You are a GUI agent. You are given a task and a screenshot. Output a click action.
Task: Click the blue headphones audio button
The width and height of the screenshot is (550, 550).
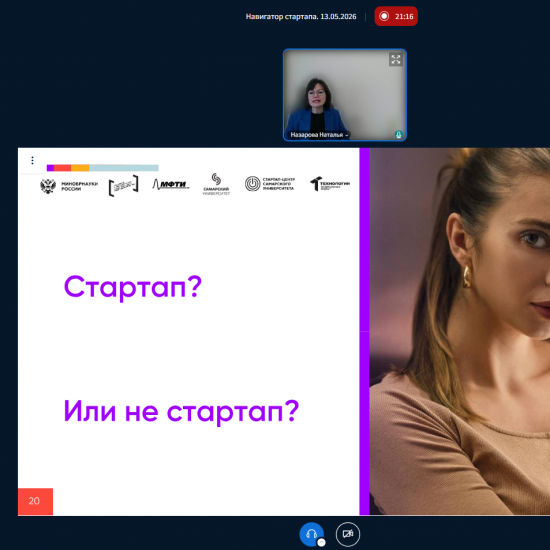pos(311,534)
